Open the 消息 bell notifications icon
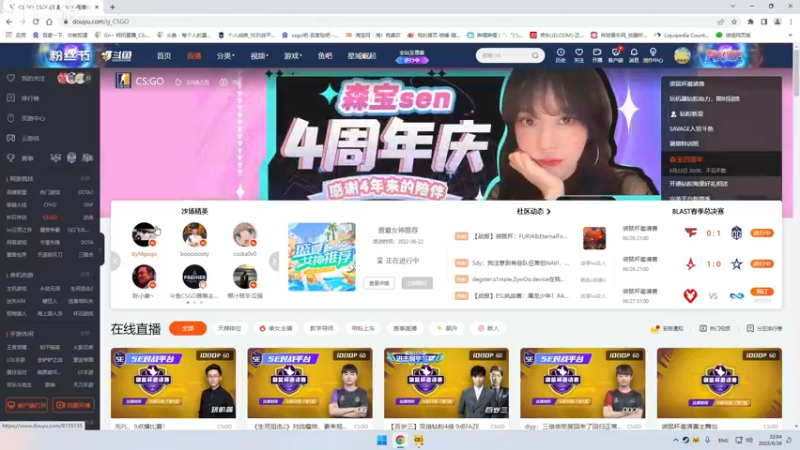 coord(634,55)
